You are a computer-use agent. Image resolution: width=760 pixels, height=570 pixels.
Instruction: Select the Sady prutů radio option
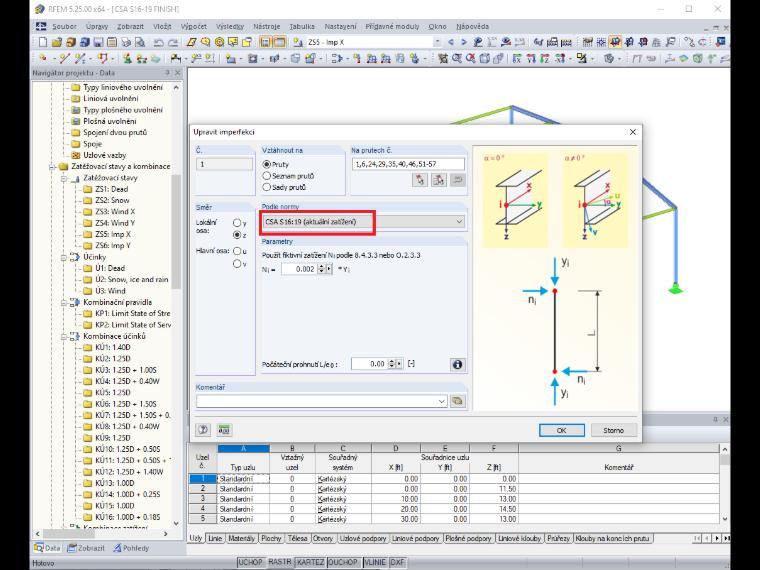[x=267, y=187]
